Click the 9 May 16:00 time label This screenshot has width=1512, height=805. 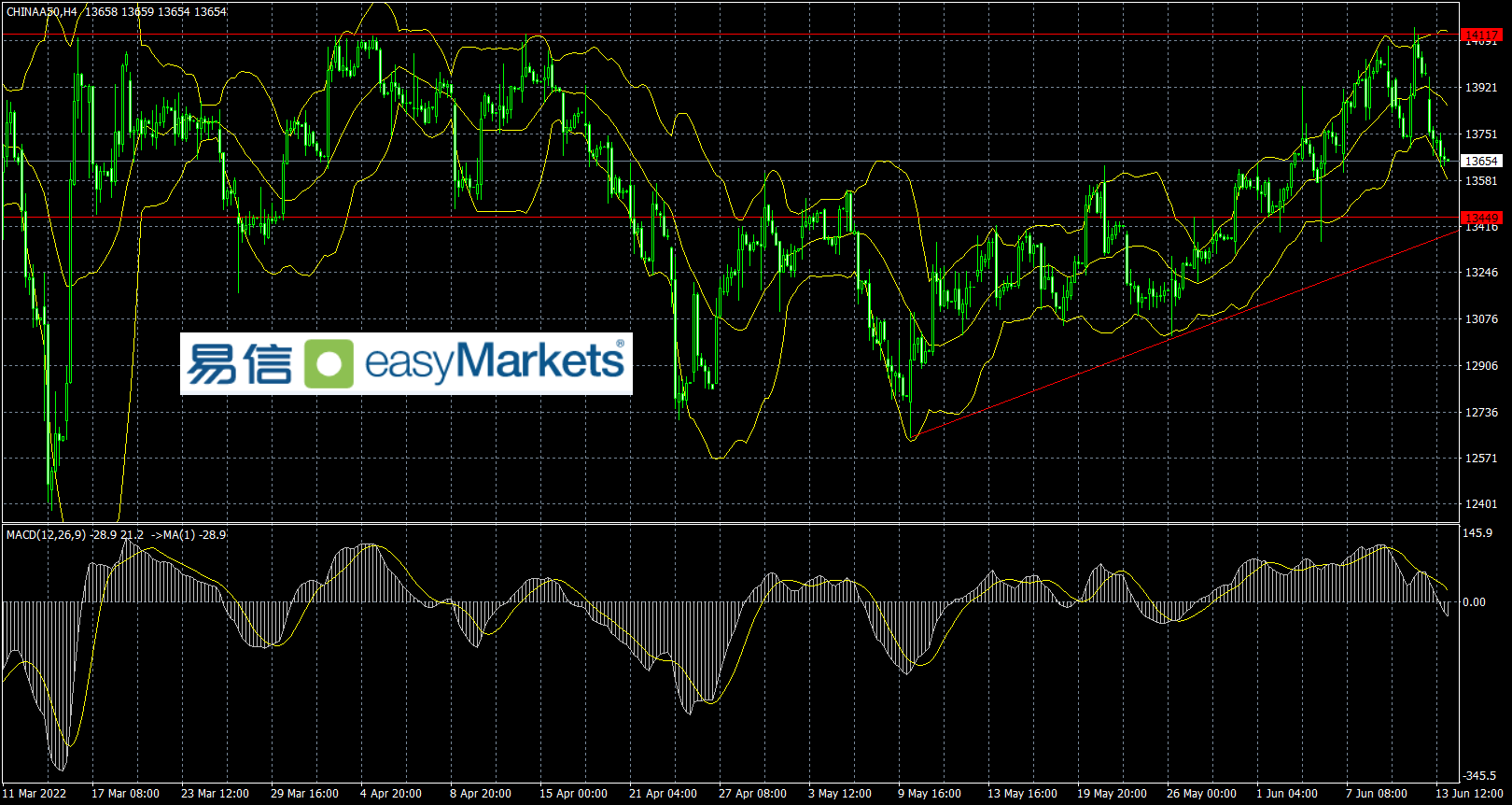pos(930,794)
